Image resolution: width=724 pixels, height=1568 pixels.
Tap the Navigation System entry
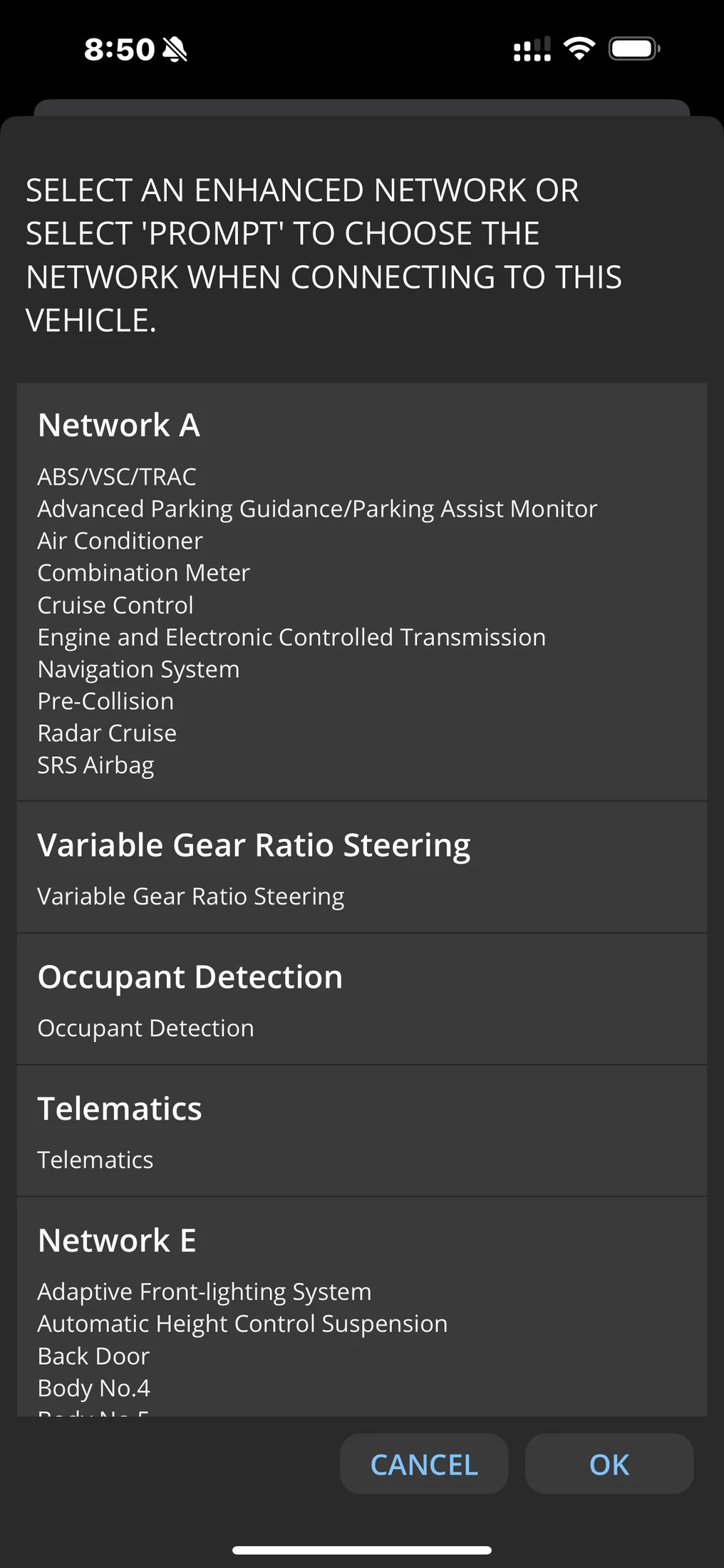tap(138, 669)
